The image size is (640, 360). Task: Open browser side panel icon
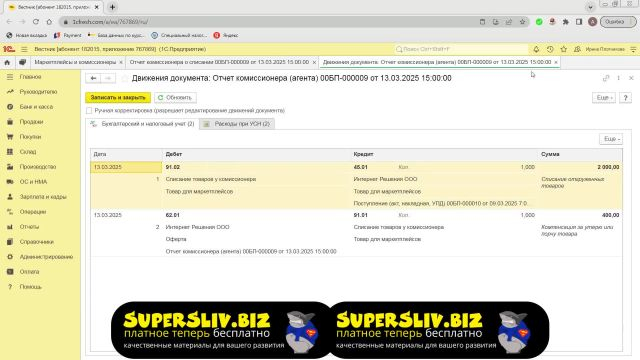point(579,22)
